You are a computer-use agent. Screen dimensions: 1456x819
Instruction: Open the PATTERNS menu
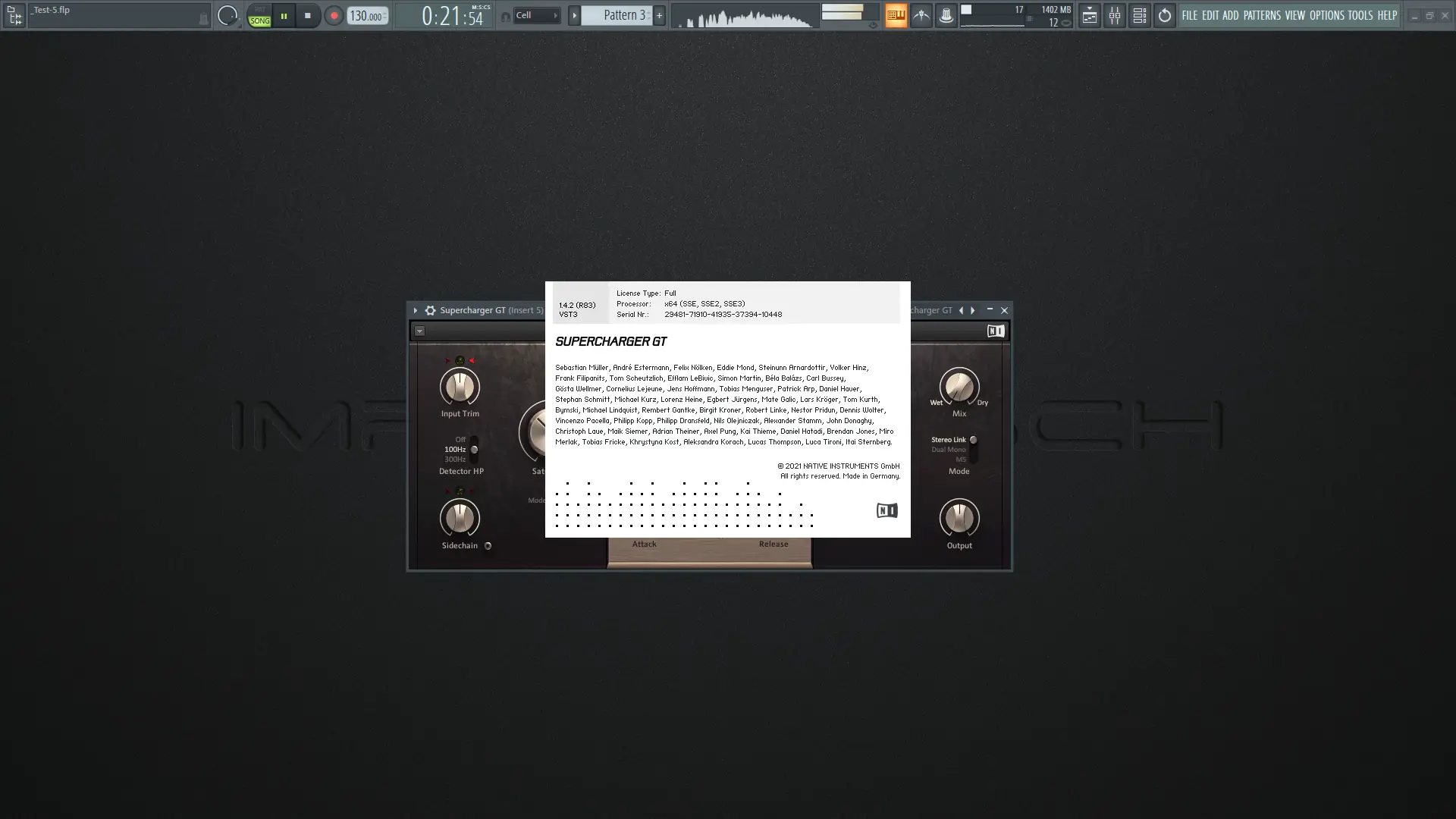click(x=1261, y=15)
